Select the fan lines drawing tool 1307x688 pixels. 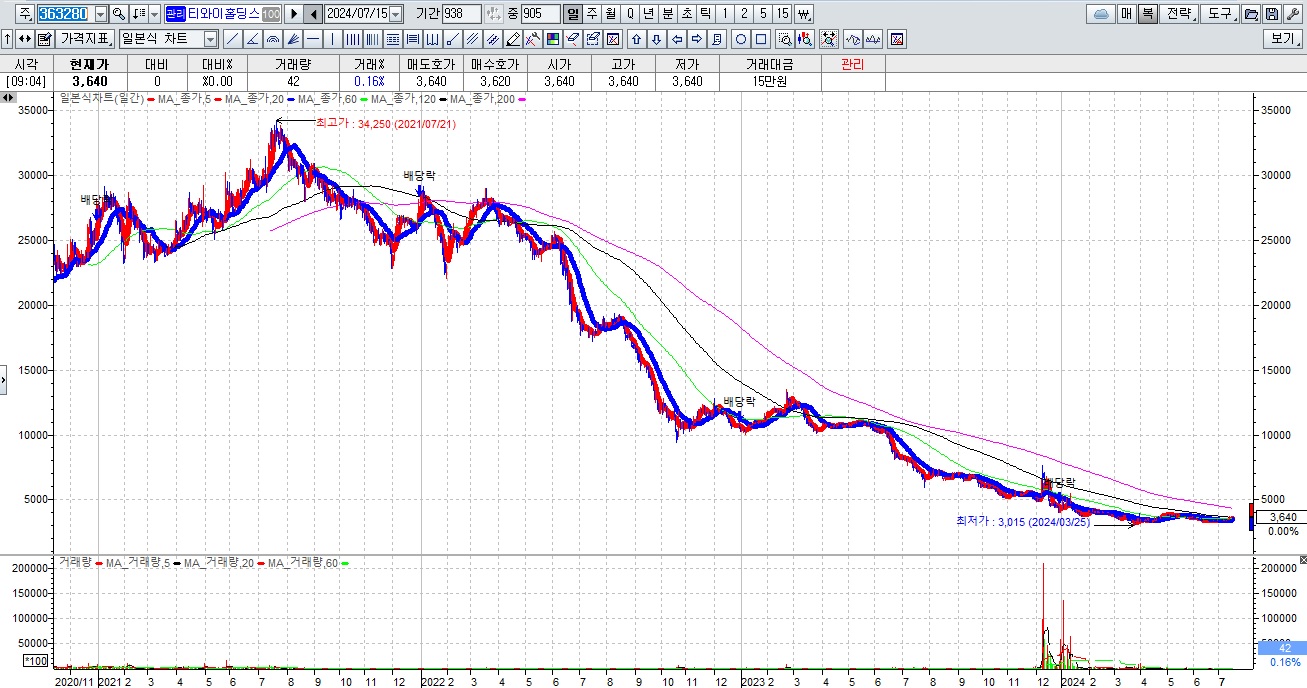[x=293, y=39]
